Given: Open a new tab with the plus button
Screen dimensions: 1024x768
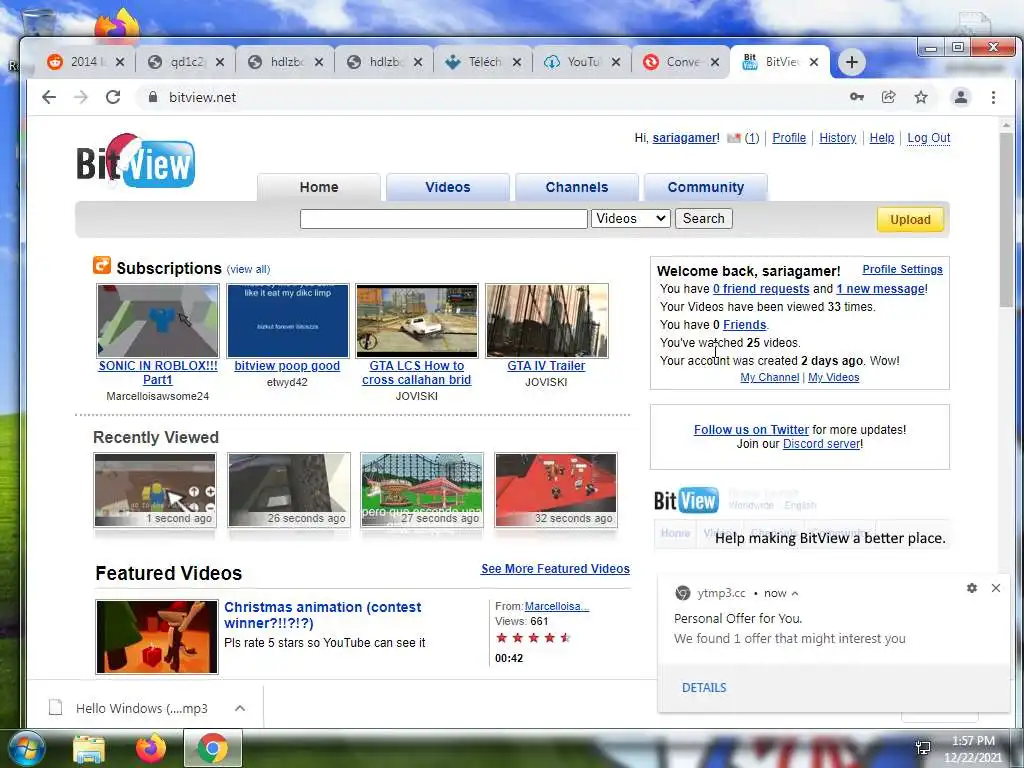Looking at the screenshot, I should point(852,62).
